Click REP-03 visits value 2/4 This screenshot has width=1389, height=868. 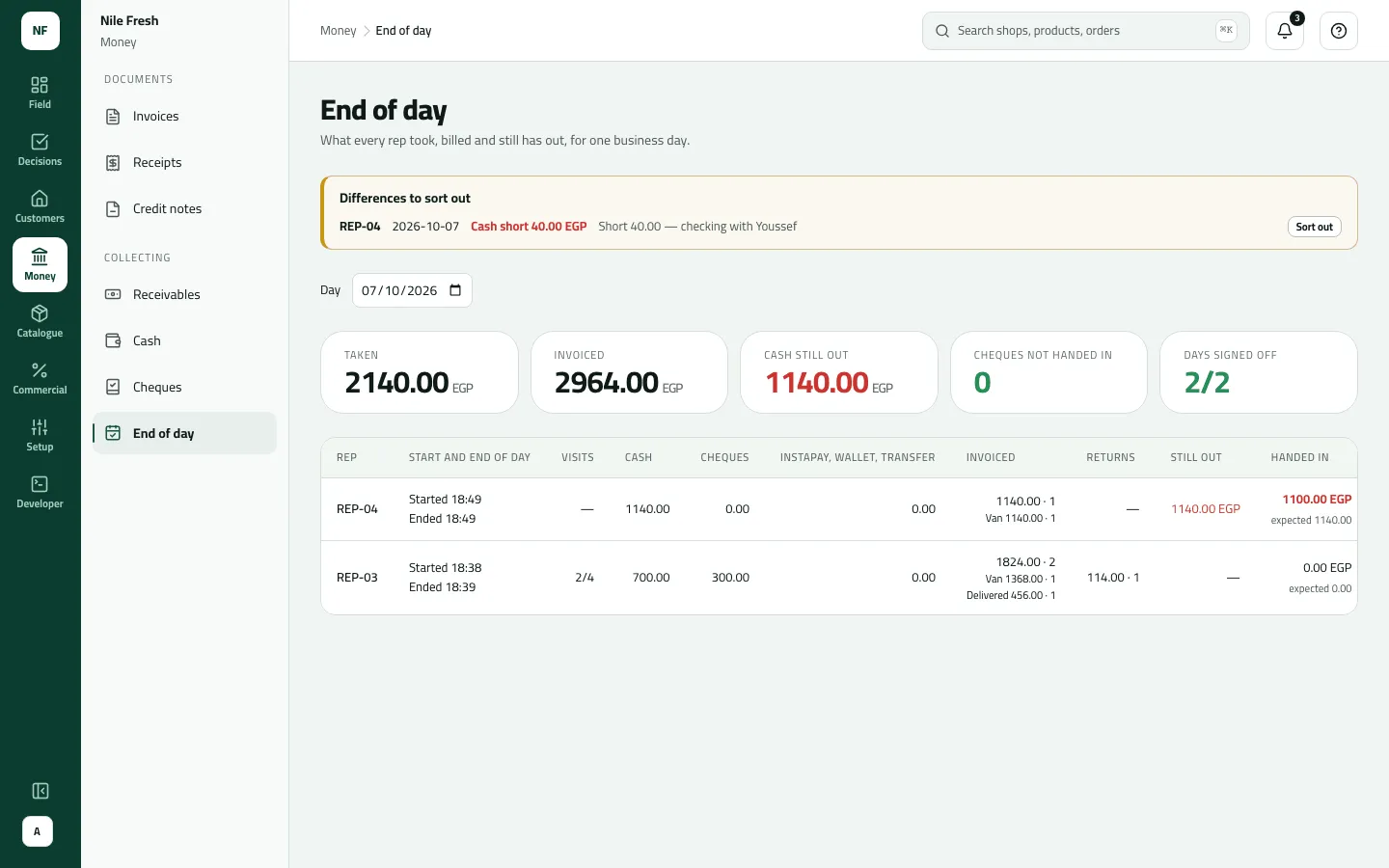[585, 578]
